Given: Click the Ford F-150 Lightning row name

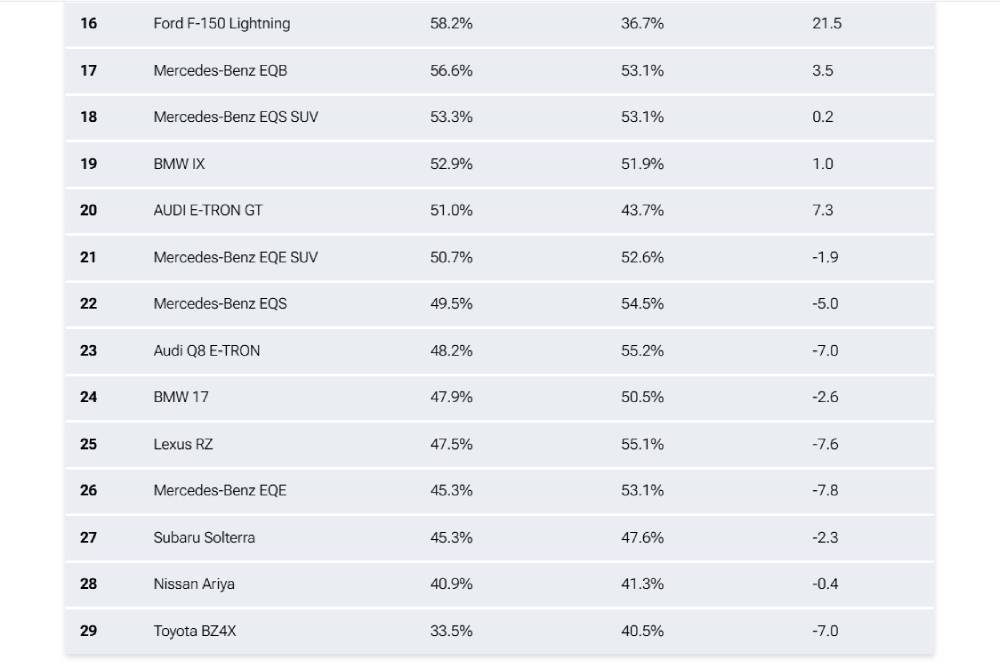Looking at the screenshot, I should pyautogui.click(x=221, y=23).
